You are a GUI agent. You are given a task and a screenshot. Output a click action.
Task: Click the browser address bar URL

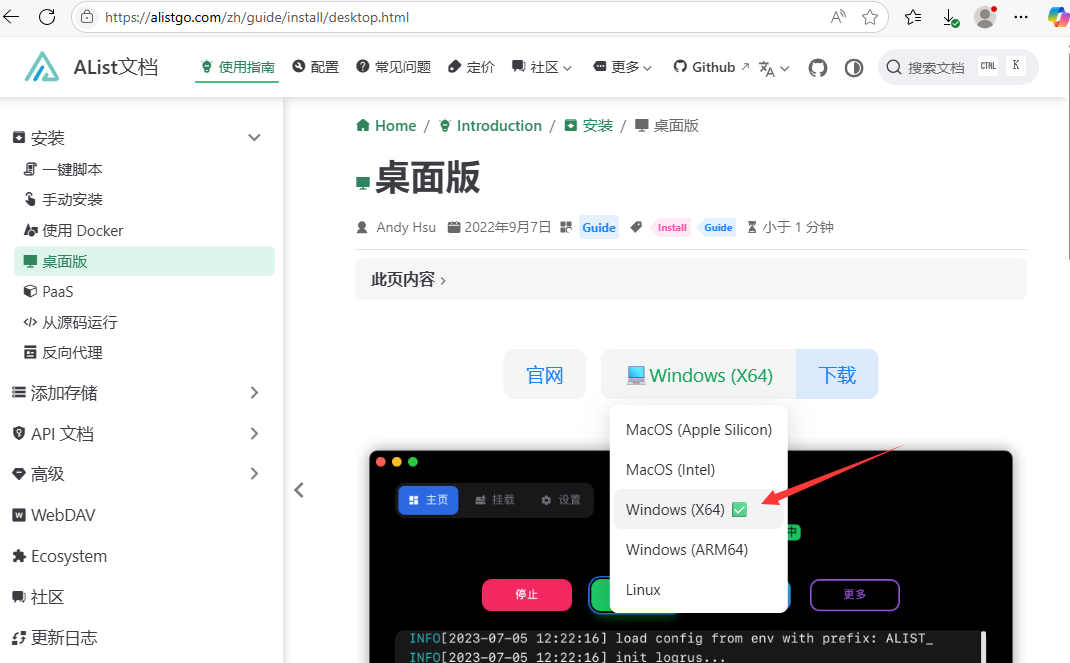pyautogui.click(x=257, y=17)
